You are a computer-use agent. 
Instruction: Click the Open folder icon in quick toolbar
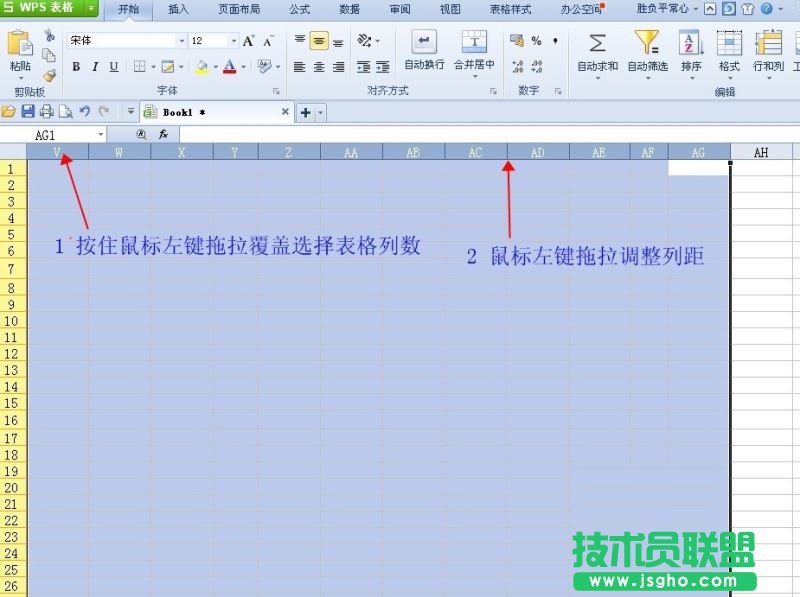point(9,111)
